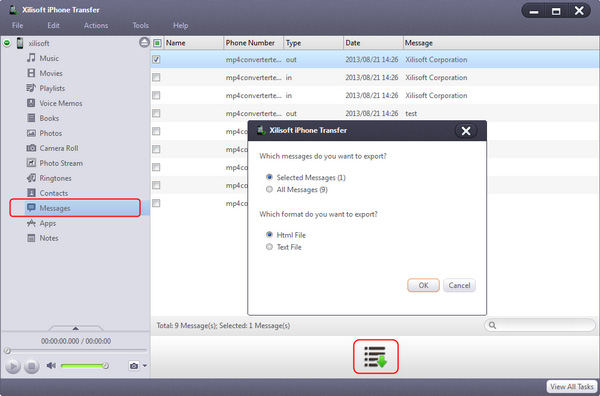The image size is (600, 396).
Task: Sort by Type column header
Action: pyautogui.click(x=313, y=43)
